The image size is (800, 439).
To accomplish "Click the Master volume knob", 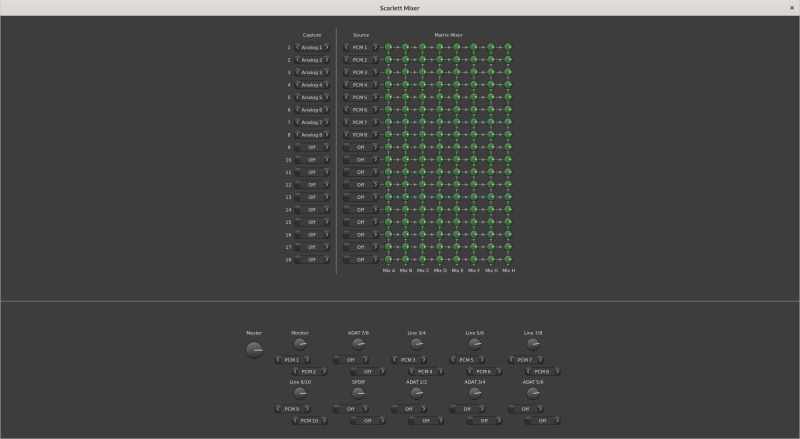I will click(254, 350).
